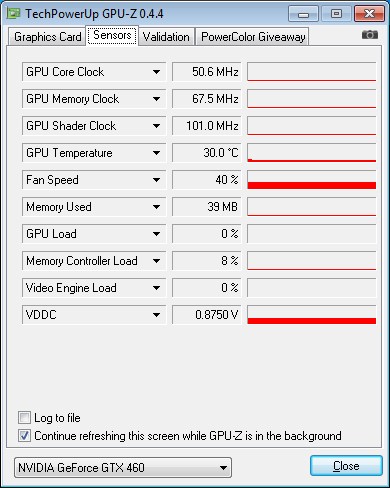Enable the Log to file checkbox
390x488 pixels.
pos(24,418)
